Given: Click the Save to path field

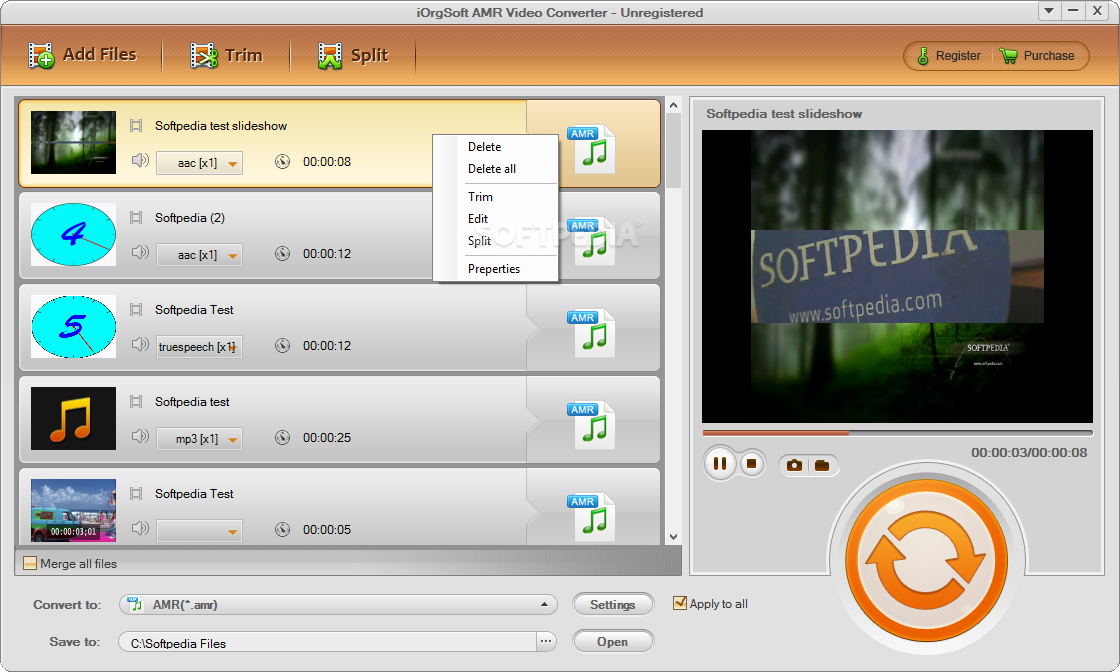Looking at the screenshot, I should (327, 642).
